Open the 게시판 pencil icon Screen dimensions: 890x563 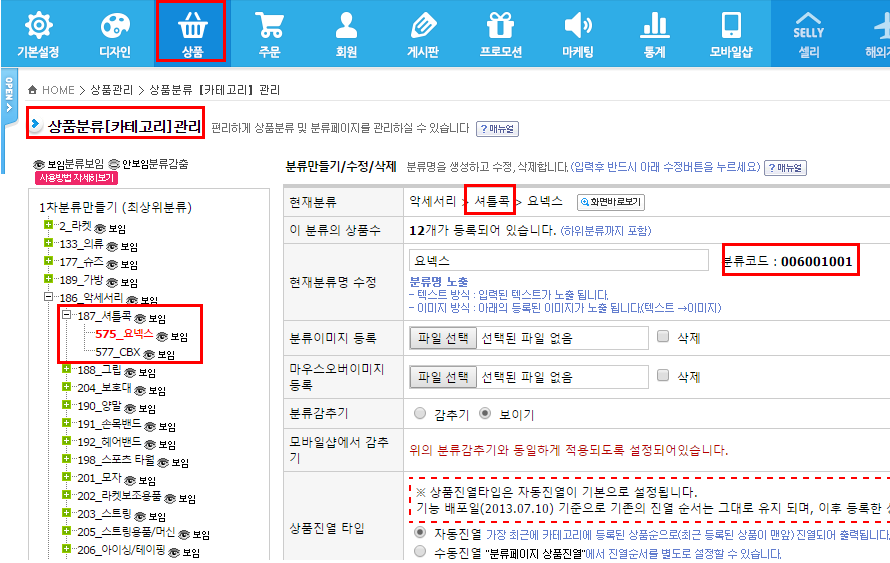click(x=422, y=26)
